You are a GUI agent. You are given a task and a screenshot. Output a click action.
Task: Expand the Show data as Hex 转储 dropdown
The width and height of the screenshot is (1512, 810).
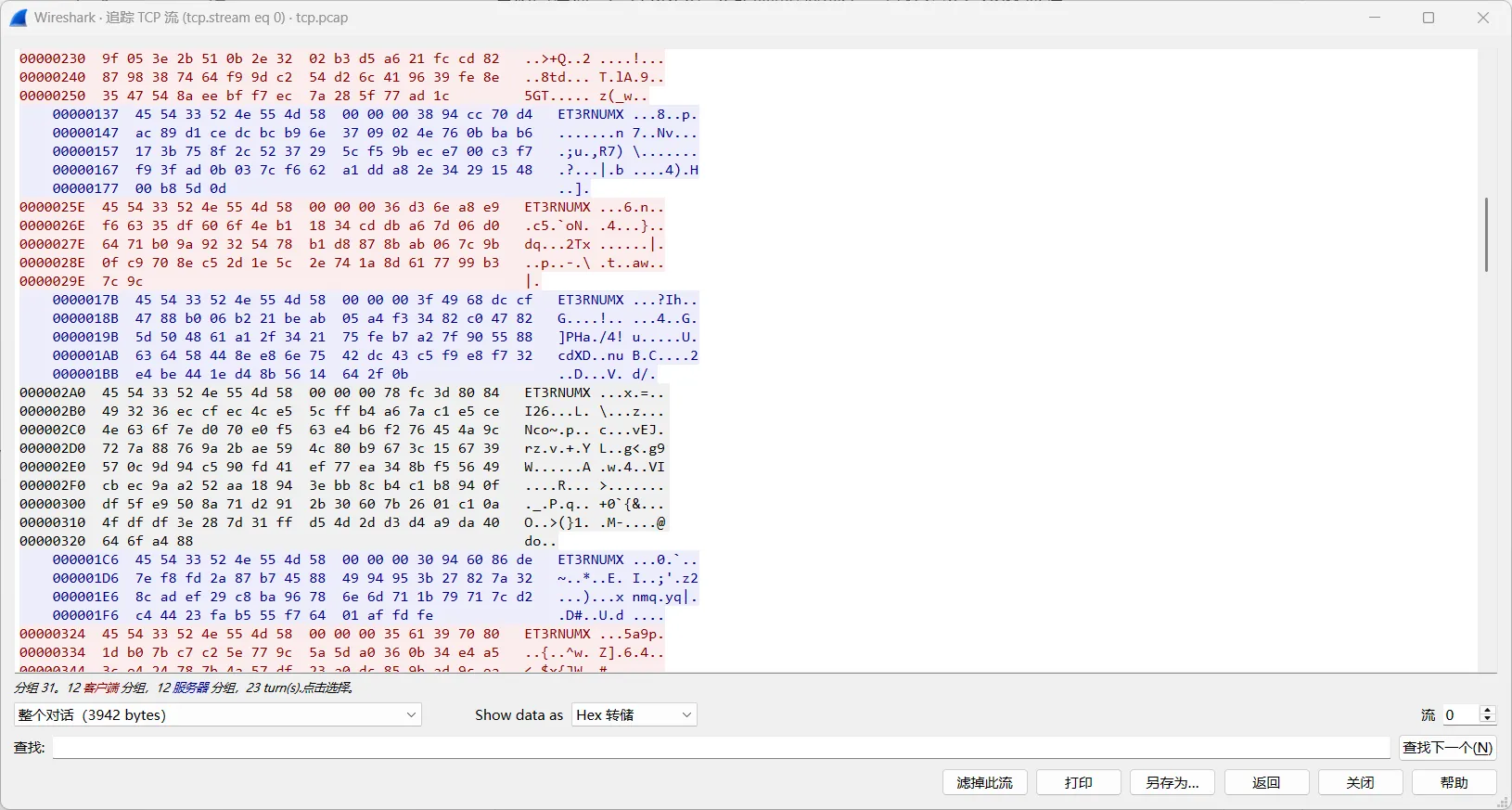coord(634,714)
